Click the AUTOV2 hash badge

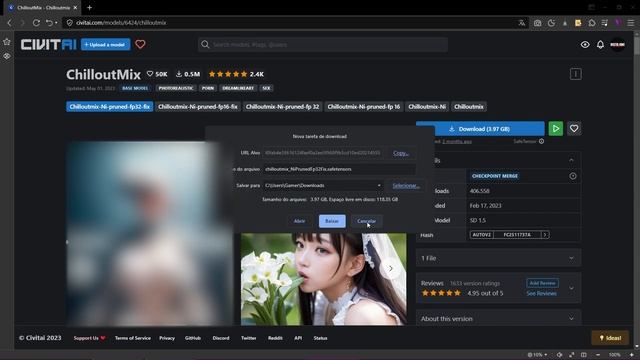482,235
